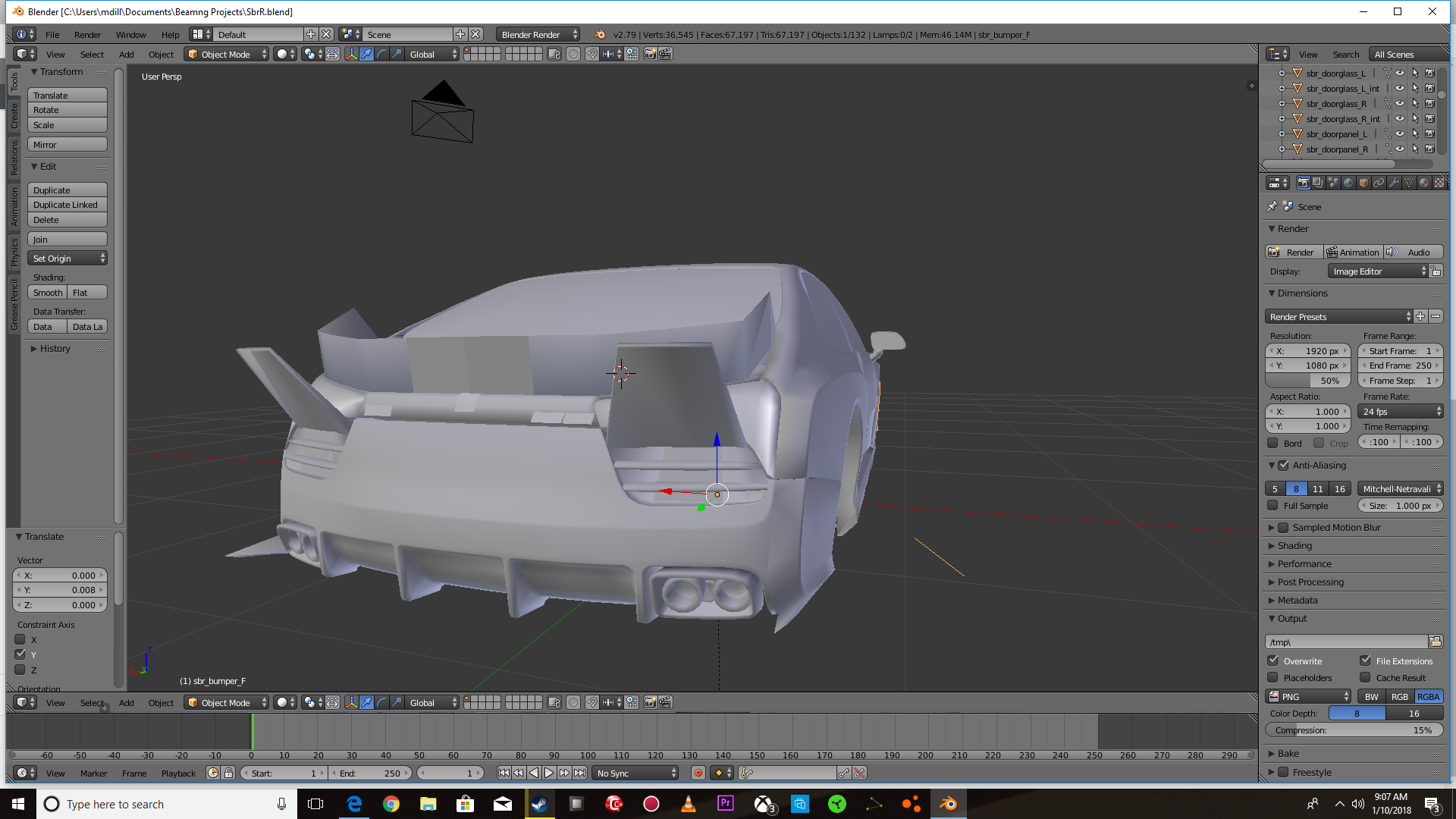The width and height of the screenshot is (1456, 819).
Task: Open the 24 fps frame rate dropdown
Action: (1401, 412)
